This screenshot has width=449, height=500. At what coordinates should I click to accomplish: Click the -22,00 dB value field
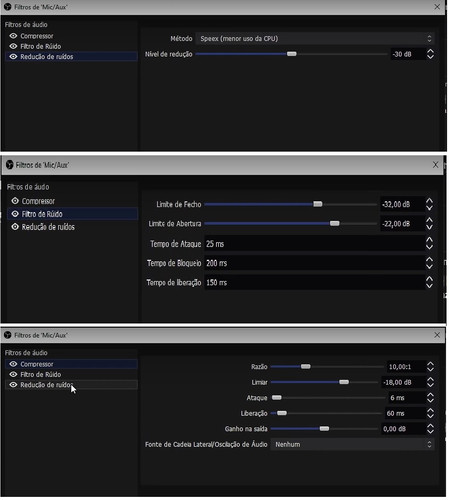(402, 223)
